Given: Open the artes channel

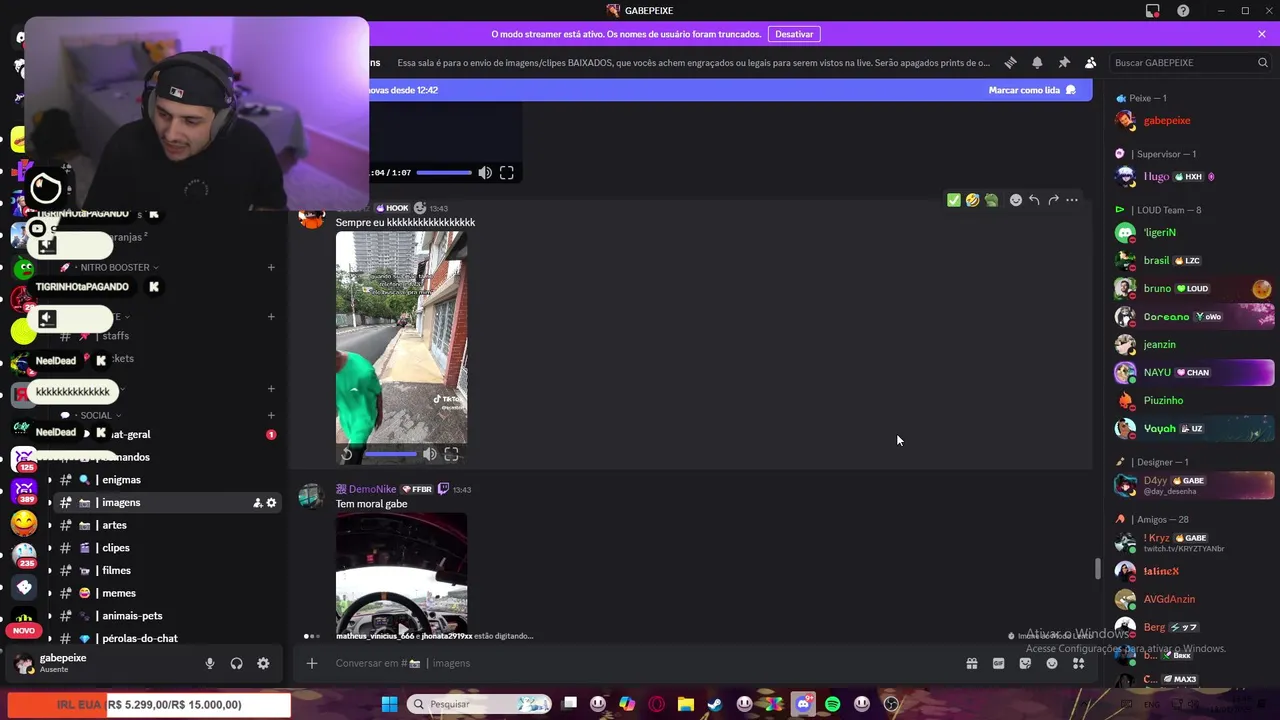Looking at the screenshot, I should [166, 525].
